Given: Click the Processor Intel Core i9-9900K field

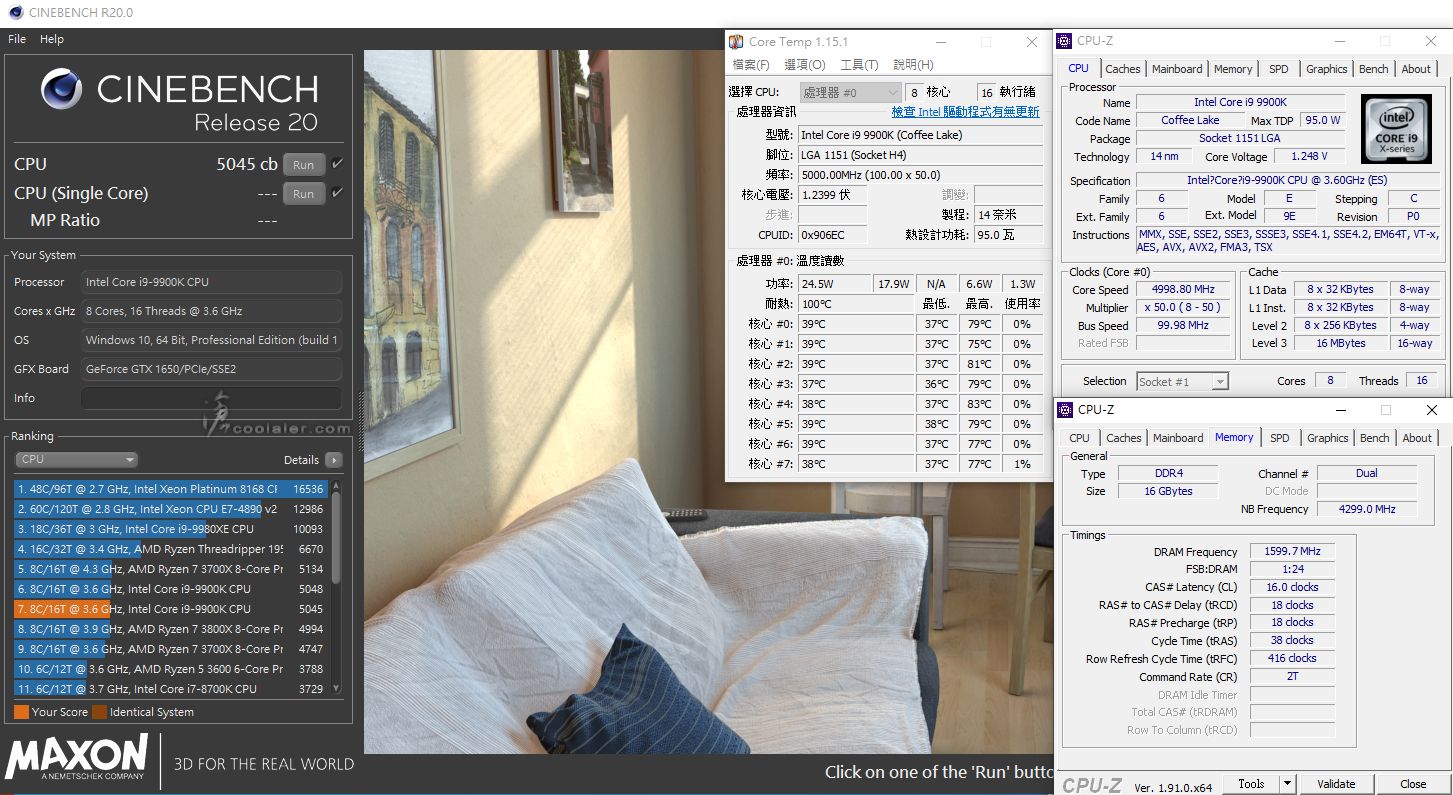Looking at the screenshot, I should [x=211, y=282].
